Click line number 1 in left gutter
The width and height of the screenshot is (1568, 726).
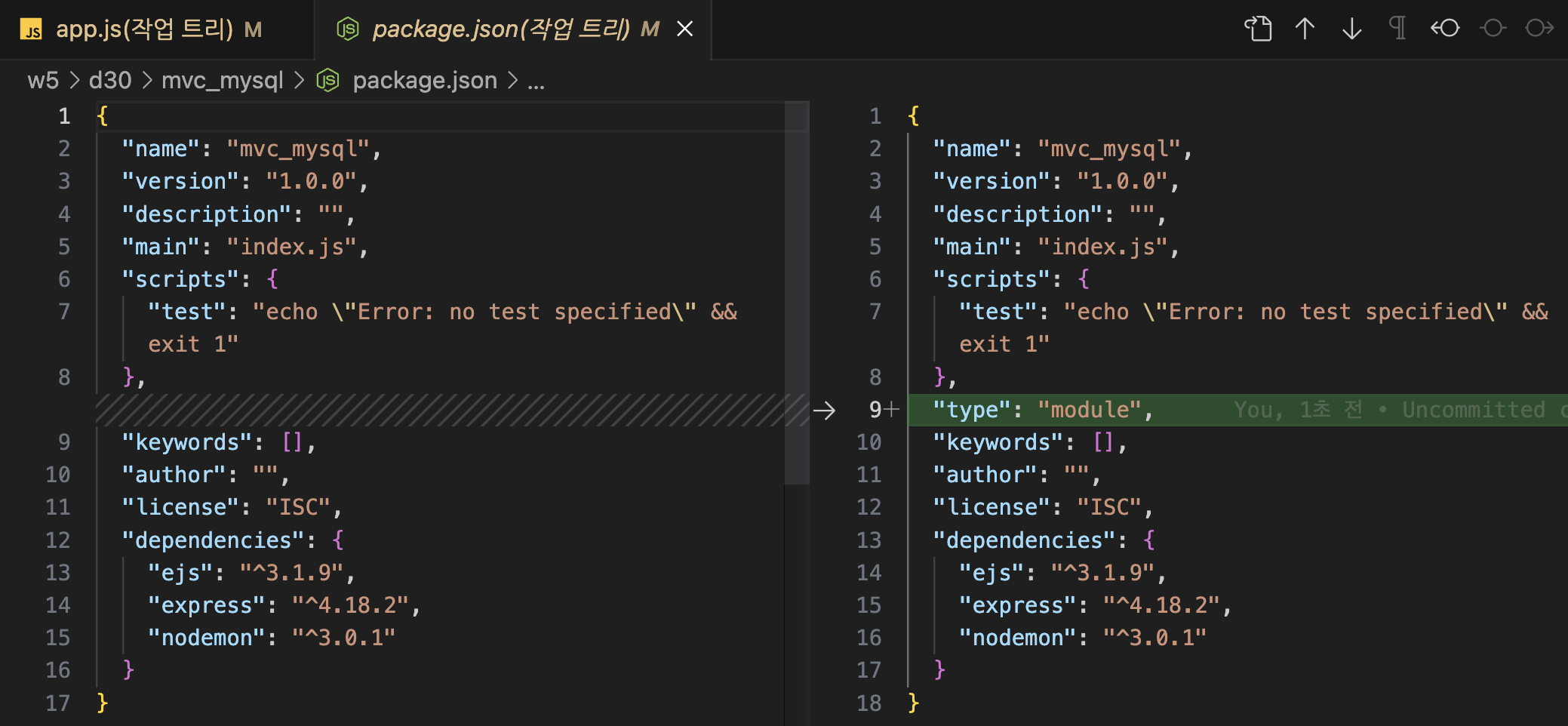click(x=64, y=116)
